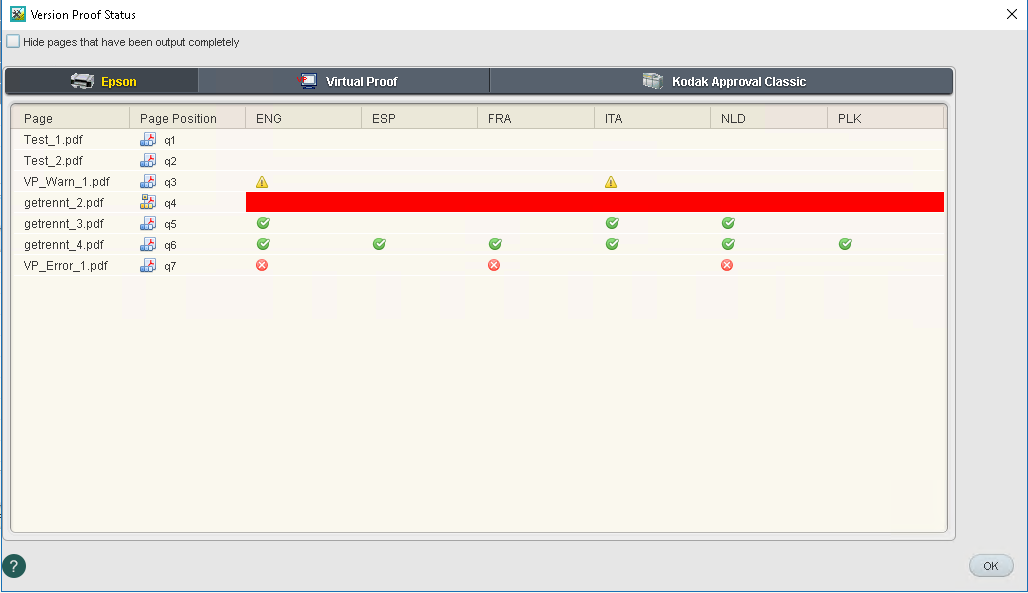1028x593 pixels.
Task: Click green check for getrennt_4.pdf under ESP
Action: tap(379, 244)
